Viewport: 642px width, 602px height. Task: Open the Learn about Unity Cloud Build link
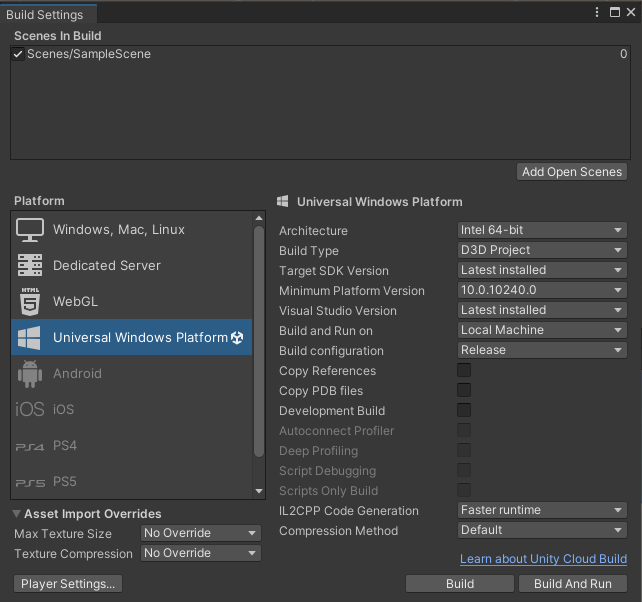point(543,559)
